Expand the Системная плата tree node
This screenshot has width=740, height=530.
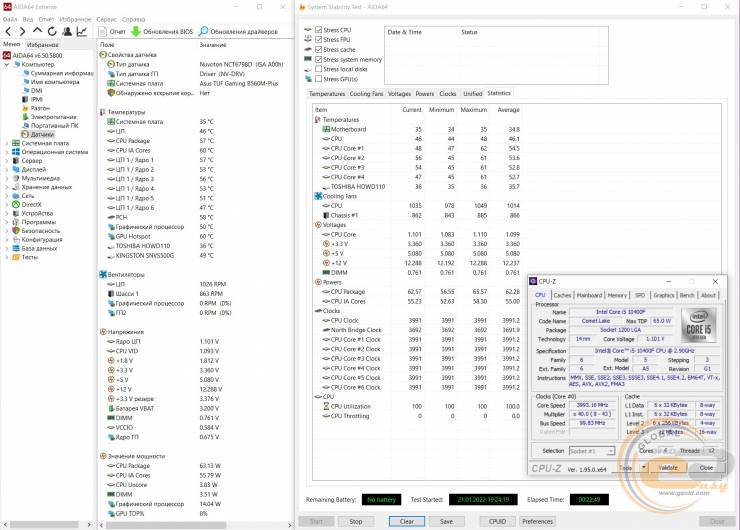(x=7, y=143)
